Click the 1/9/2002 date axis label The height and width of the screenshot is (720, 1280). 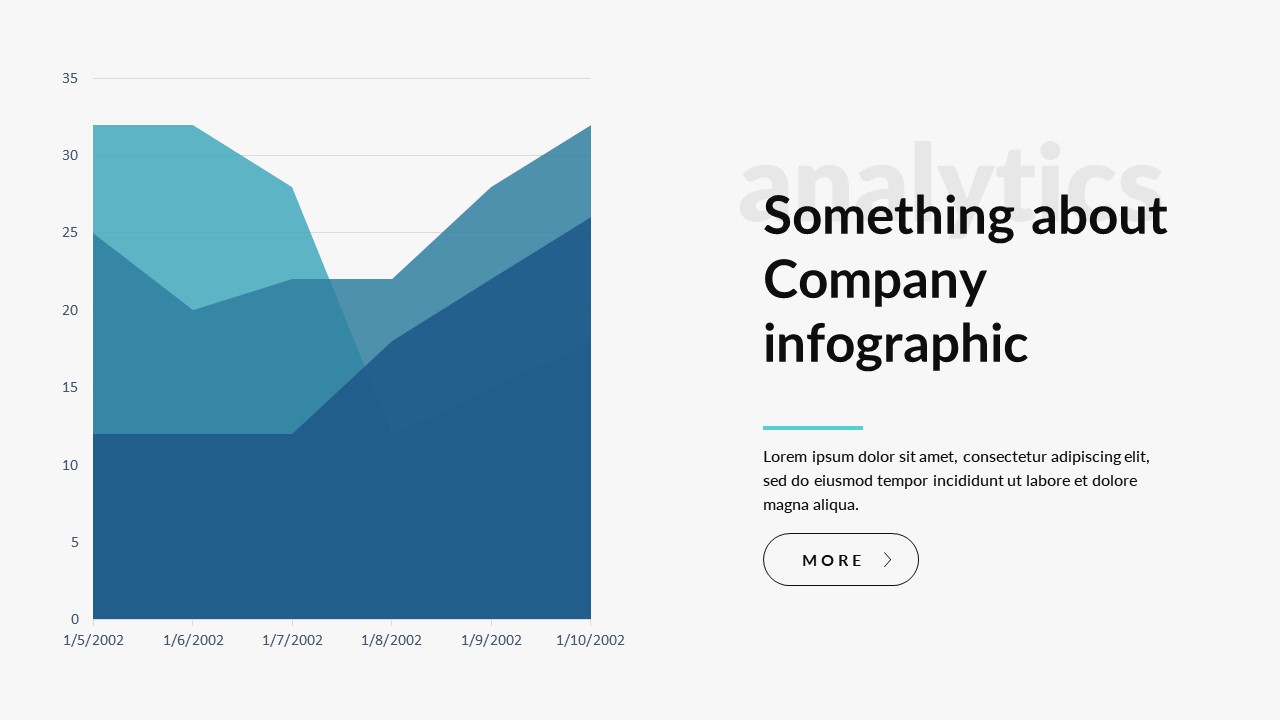click(x=491, y=640)
